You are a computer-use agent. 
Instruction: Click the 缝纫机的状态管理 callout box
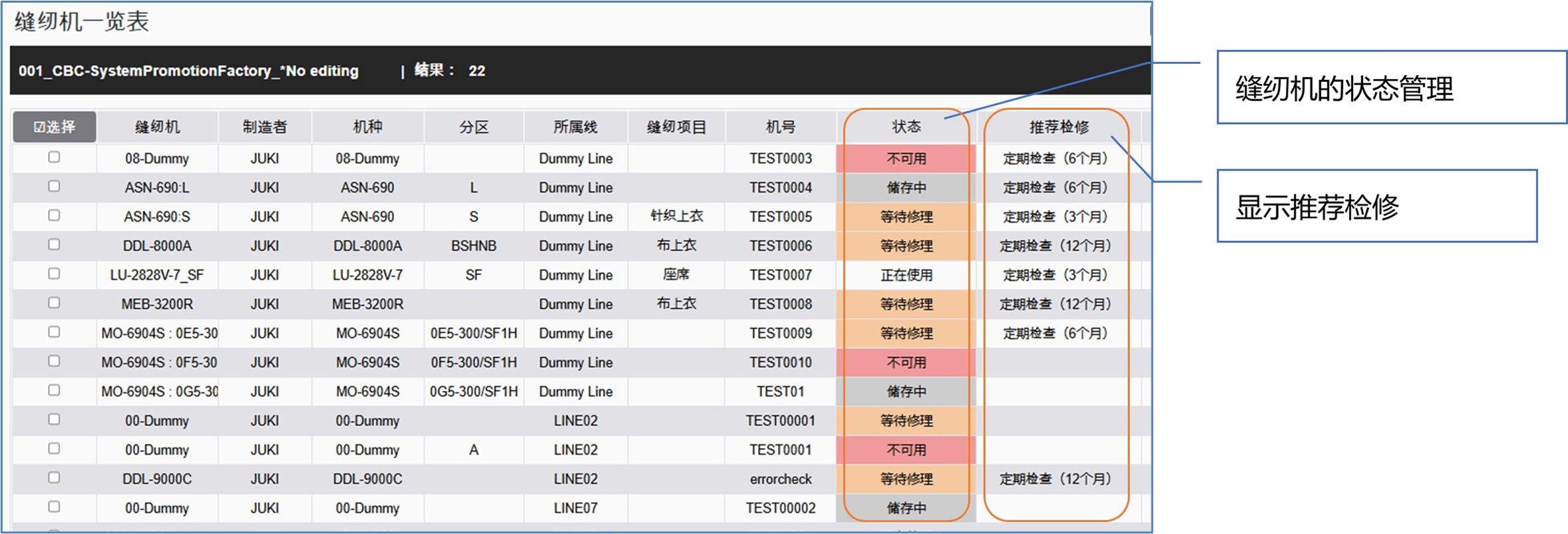[x=1391, y=87]
